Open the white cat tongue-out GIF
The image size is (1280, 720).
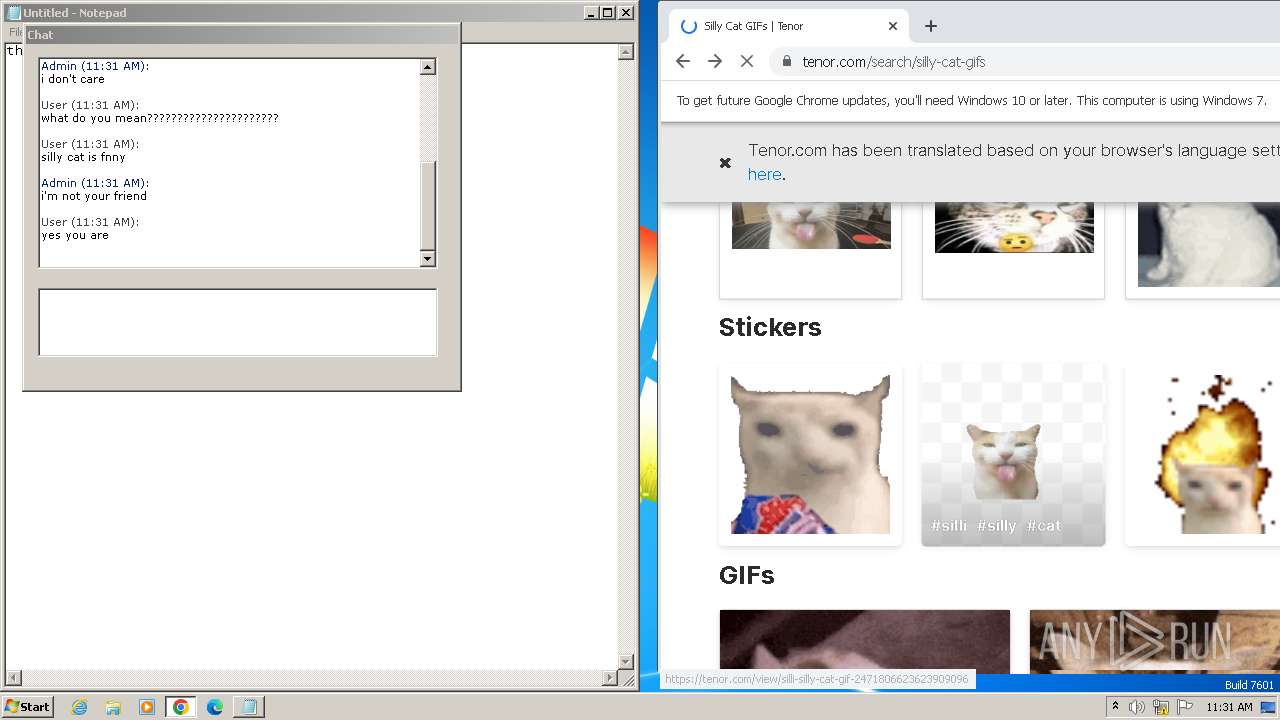811,225
